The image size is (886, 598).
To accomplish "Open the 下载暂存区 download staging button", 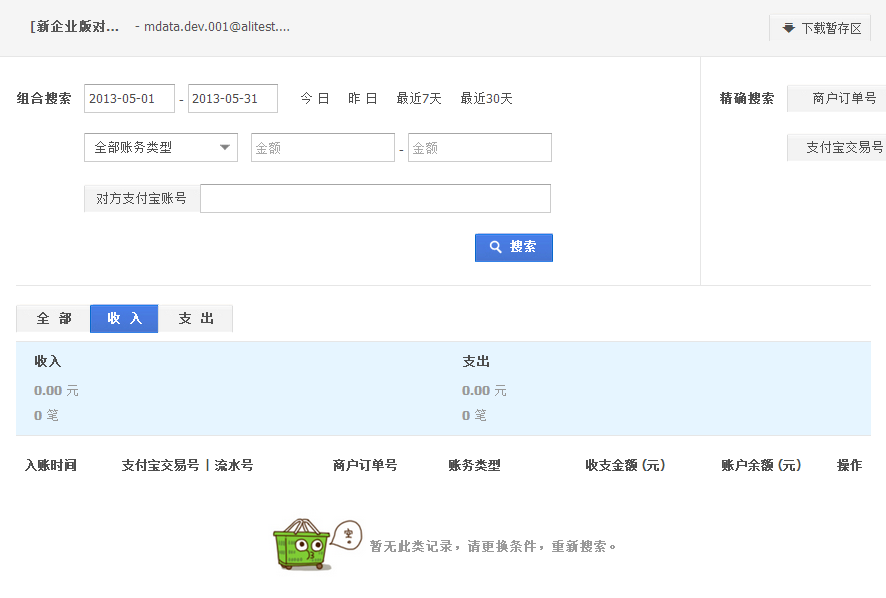I will coord(819,28).
